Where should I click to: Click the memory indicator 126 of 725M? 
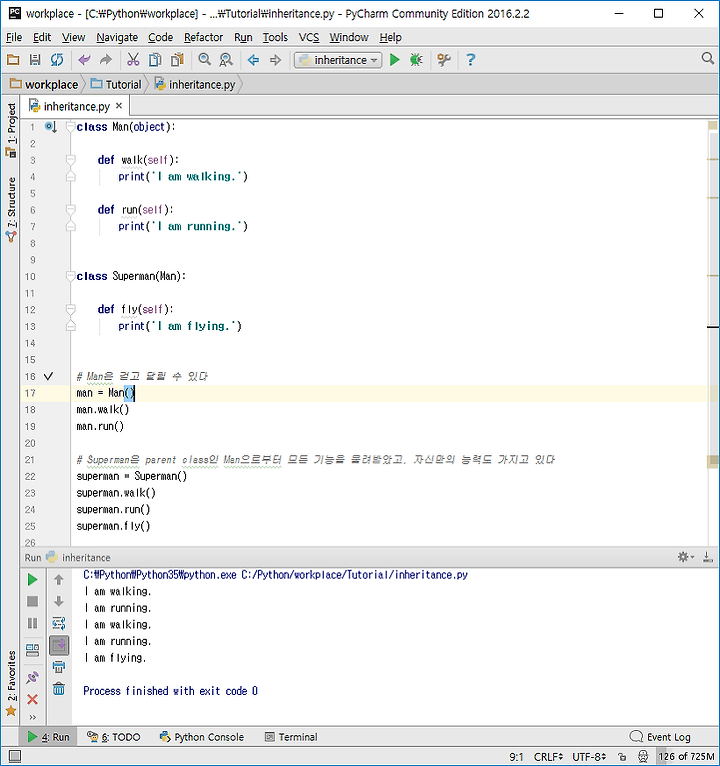(x=686, y=757)
